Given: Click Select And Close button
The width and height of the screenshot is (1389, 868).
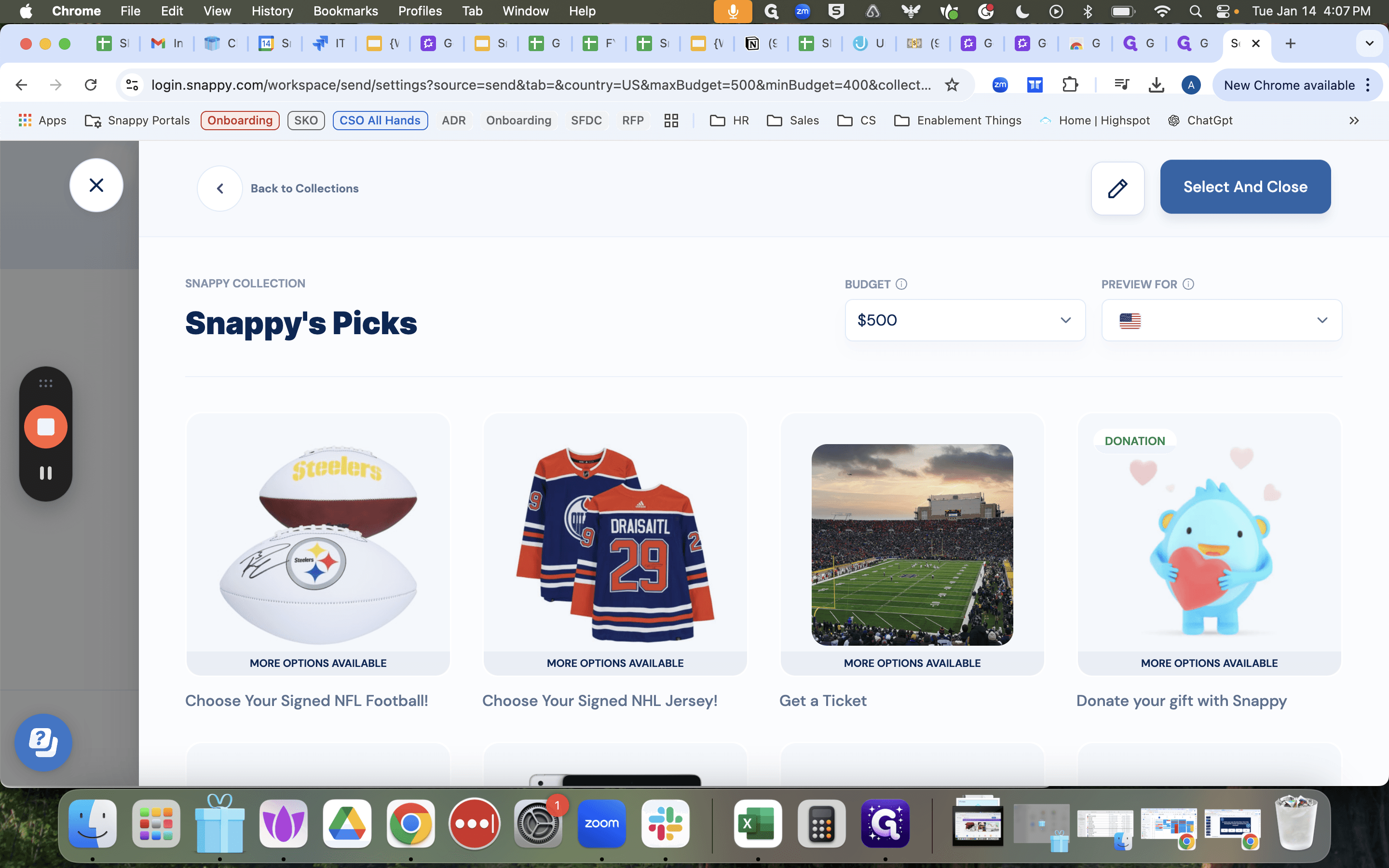Looking at the screenshot, I should [x=1245, y=187].
